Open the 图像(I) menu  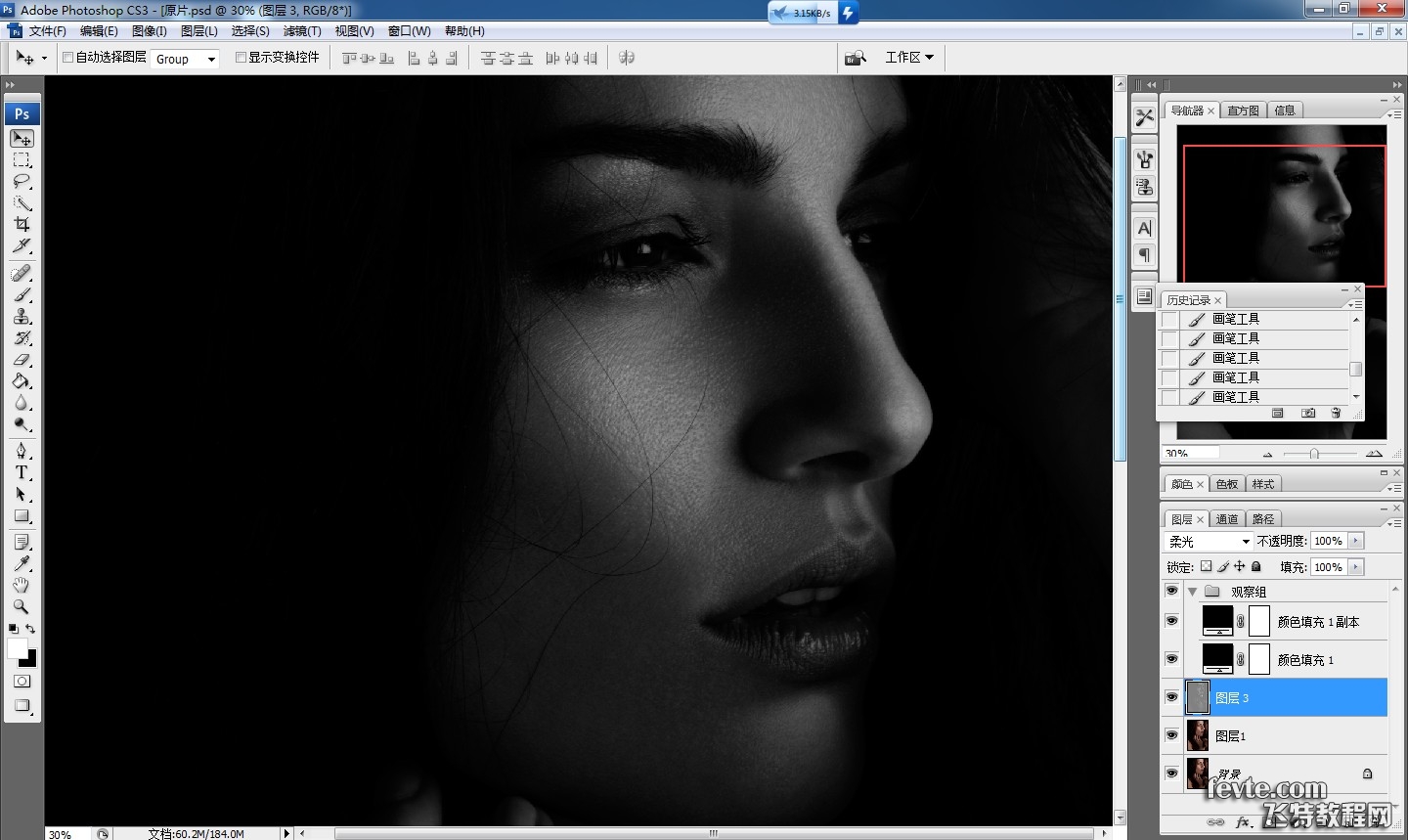click(149, 31)
